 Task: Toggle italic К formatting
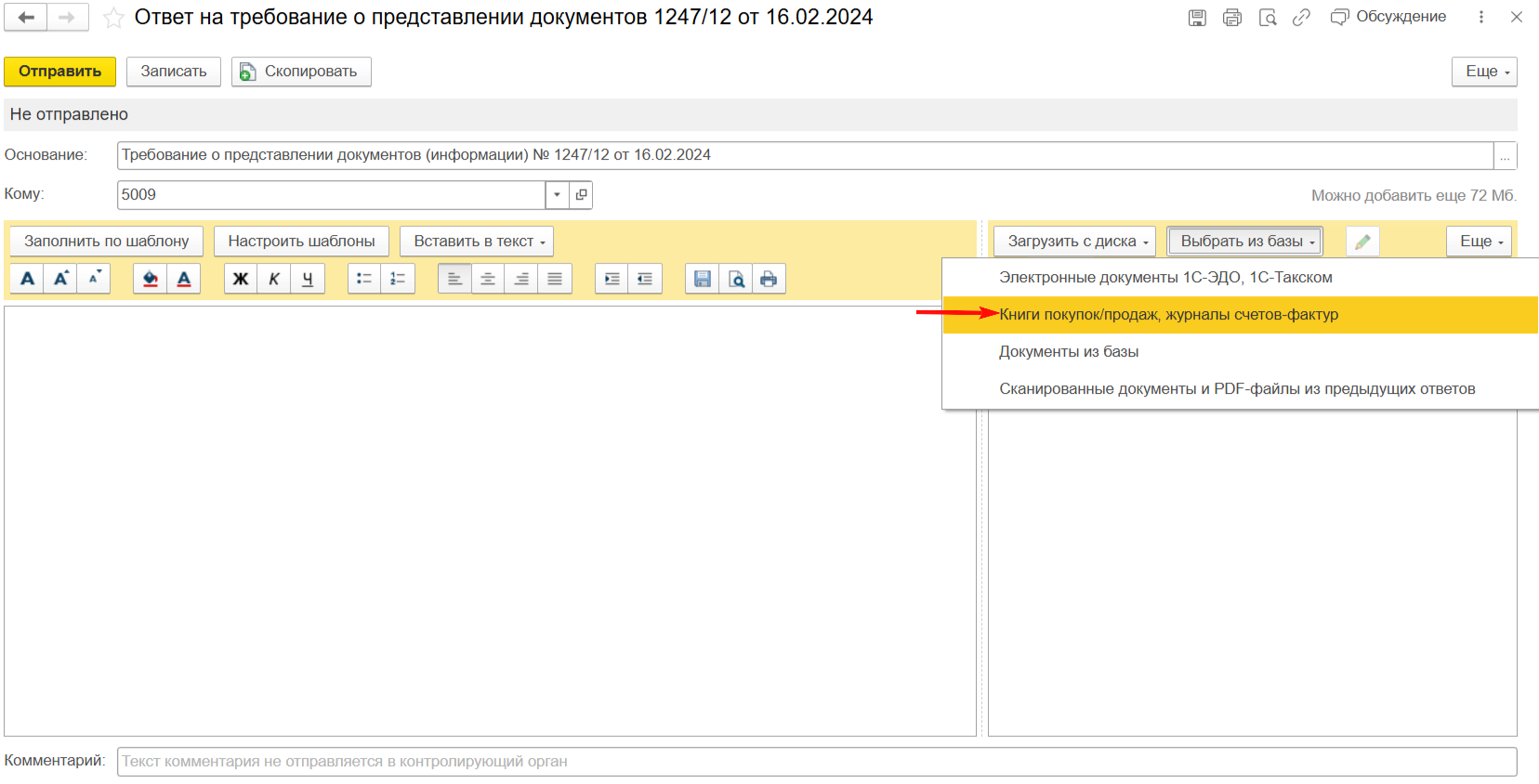(x=274, y=279)
